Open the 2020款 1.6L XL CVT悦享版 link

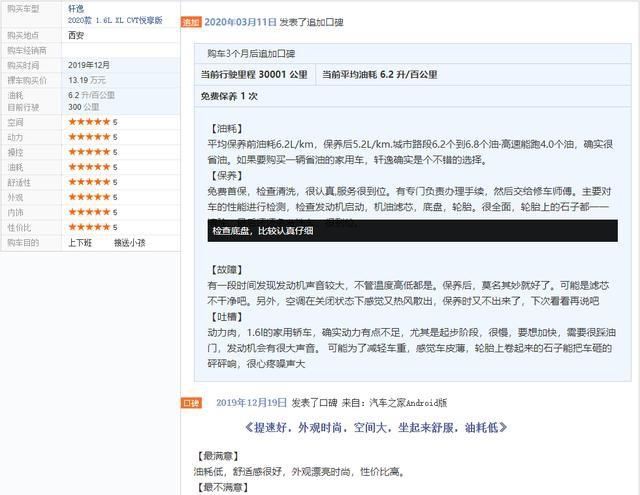point(115,20)
